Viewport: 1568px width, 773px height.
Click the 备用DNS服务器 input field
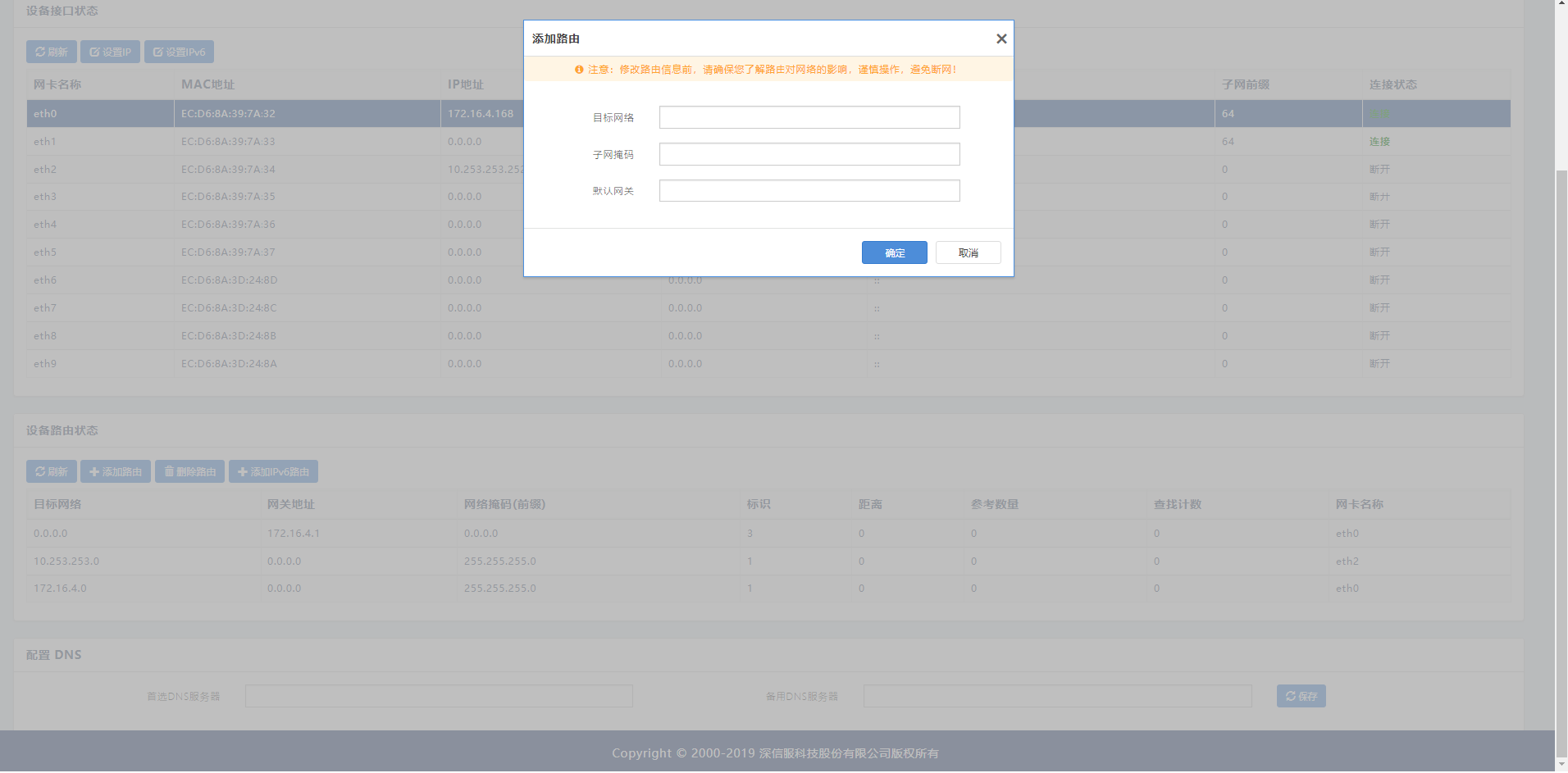coord(1057,696)
